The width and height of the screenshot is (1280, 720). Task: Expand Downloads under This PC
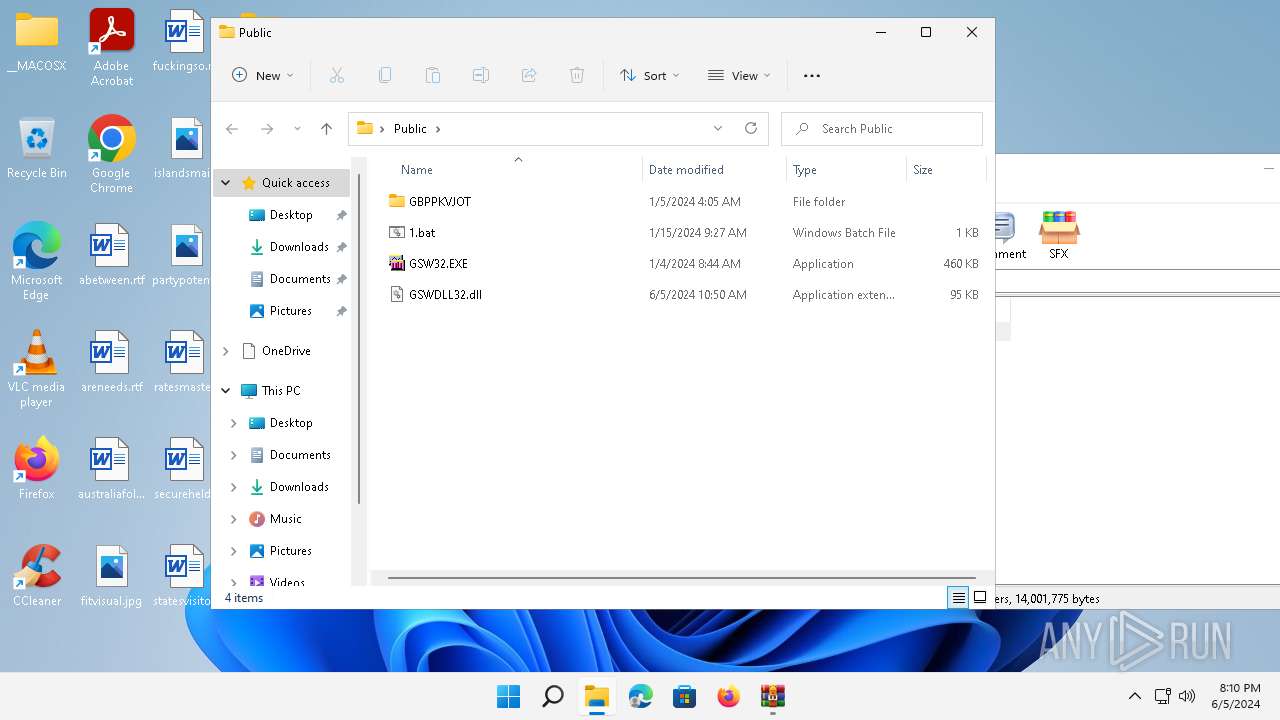coord(234,487)
